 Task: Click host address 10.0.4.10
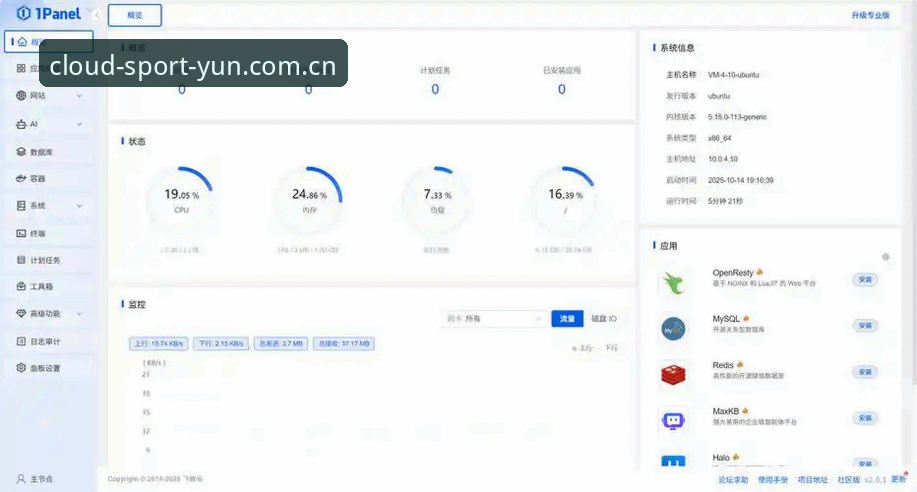point(723,159)
